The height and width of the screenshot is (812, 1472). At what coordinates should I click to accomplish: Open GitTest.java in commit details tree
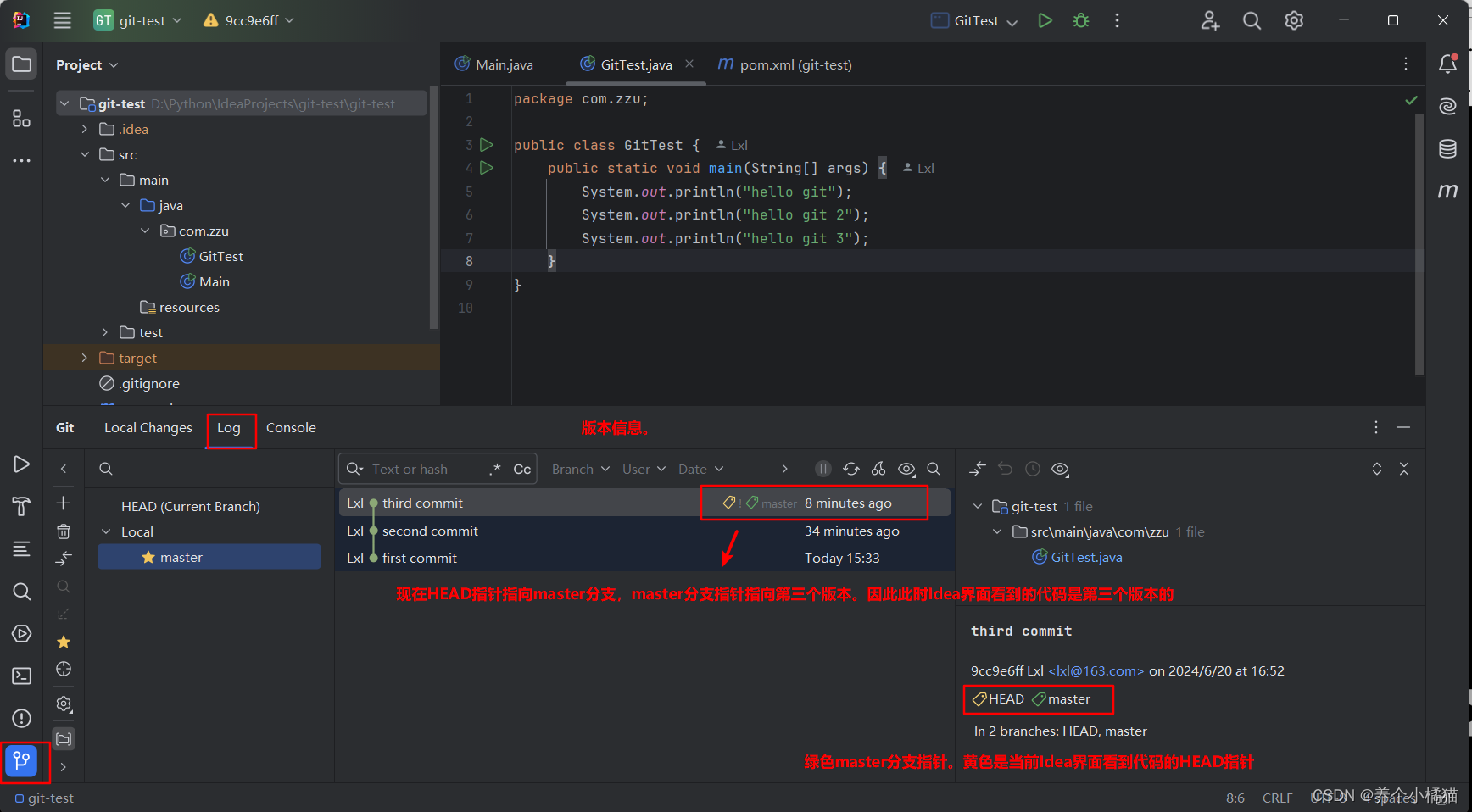1086,557
